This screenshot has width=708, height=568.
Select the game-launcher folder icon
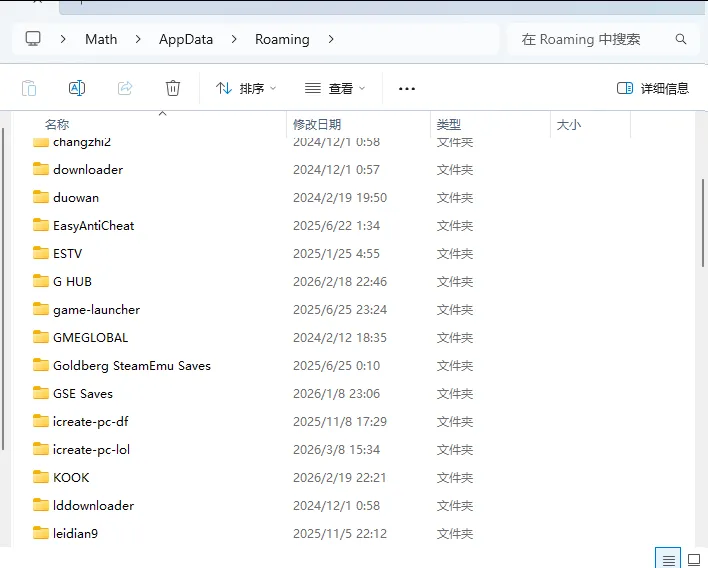coord(41,309)
